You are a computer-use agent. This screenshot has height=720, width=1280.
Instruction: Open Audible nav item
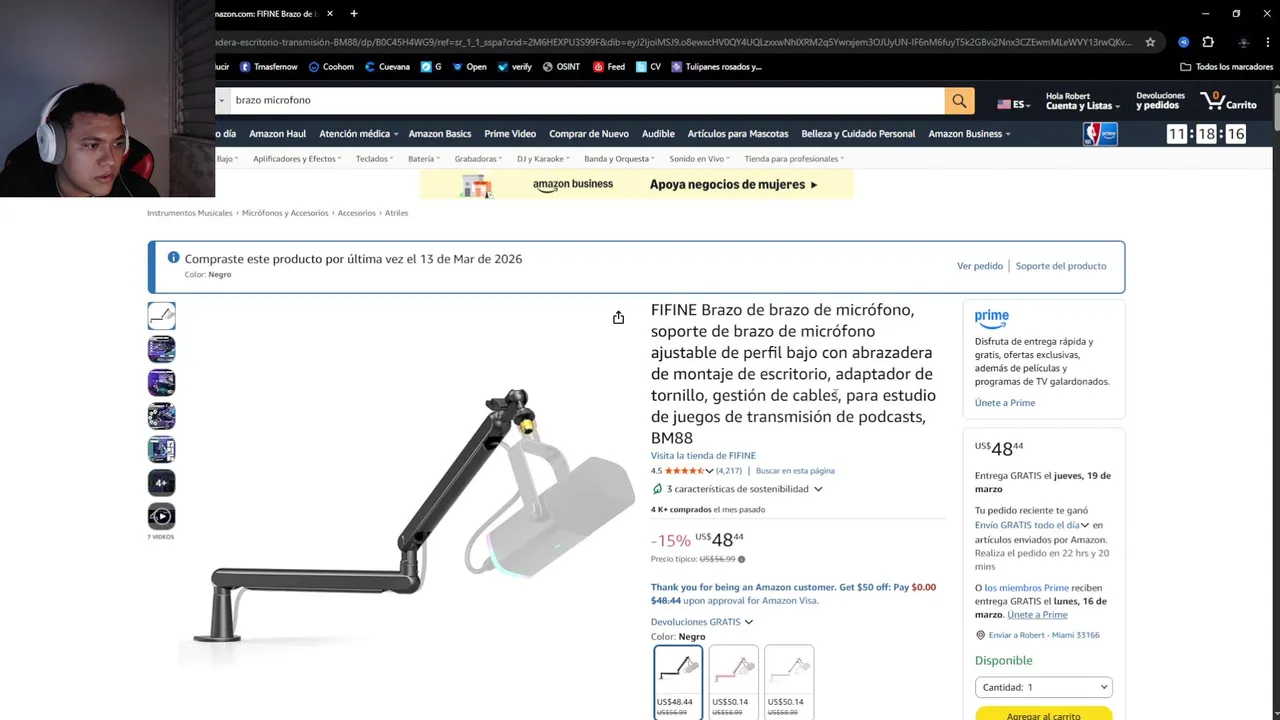pyautogui.click(x=658, y=134)
